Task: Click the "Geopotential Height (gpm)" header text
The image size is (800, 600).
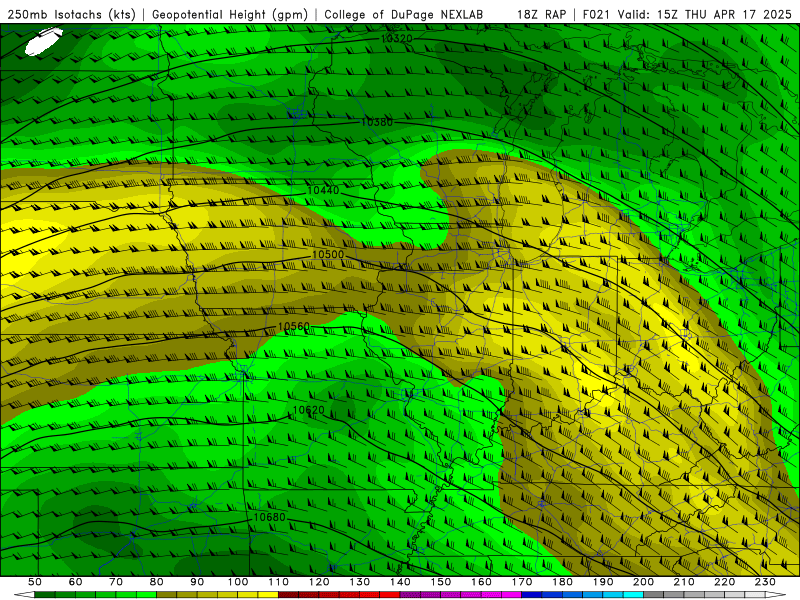Action: click(x=230, y=15)
